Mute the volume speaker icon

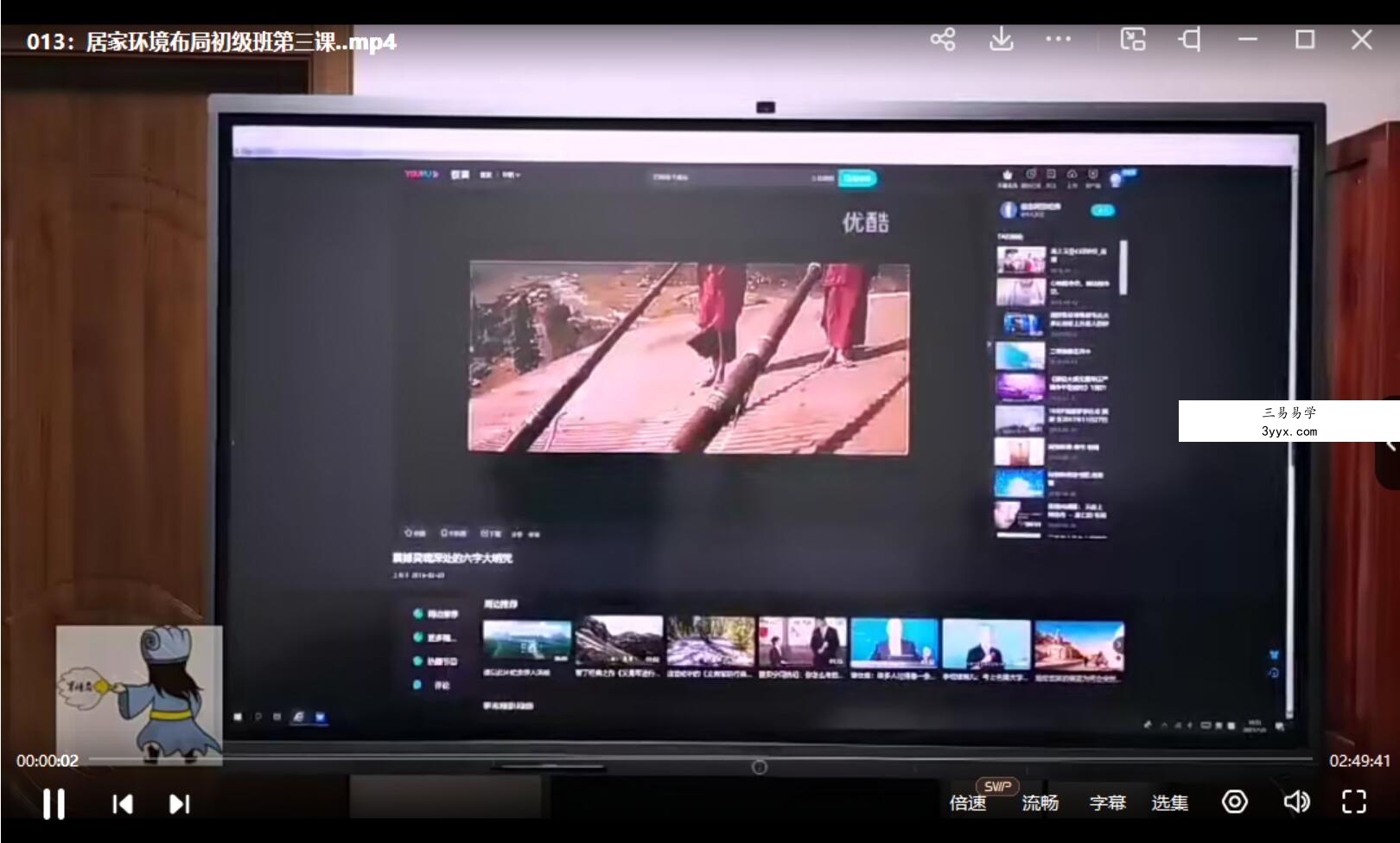tap(1296, 802)
